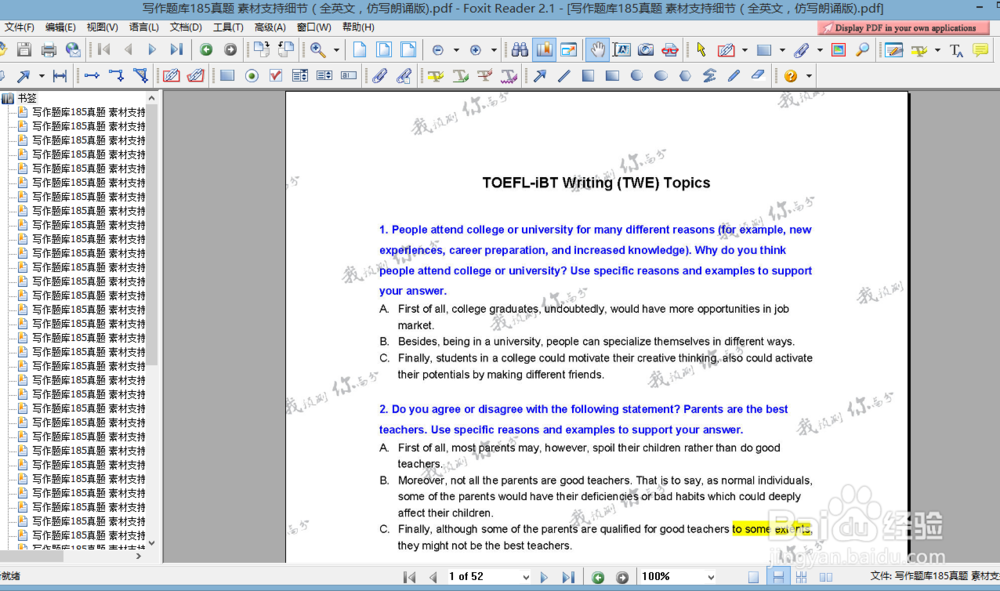Screen dimensions: 1000x591
Task: Click the 书签 panel header
Action: point(27,98)
